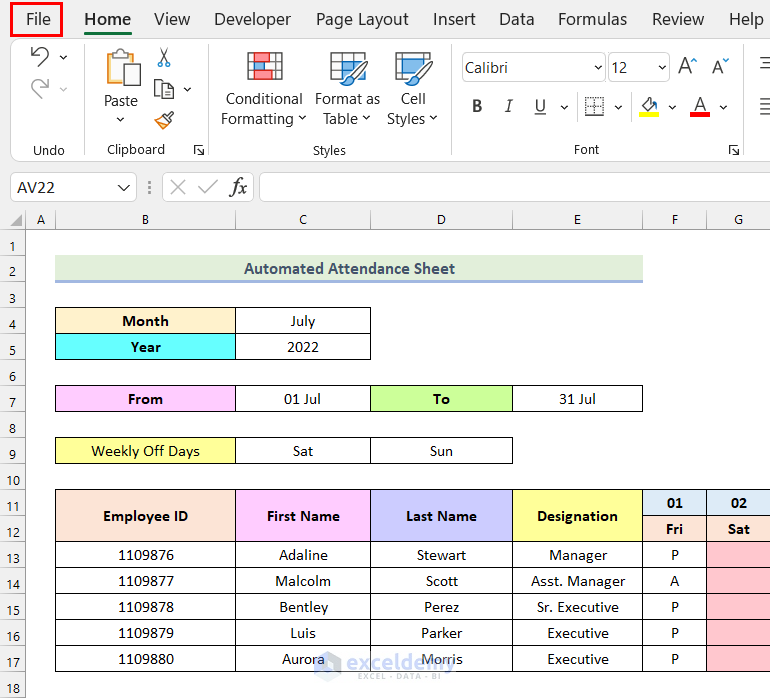
Task: Decrease font size with small A
Action: (720, 66)
